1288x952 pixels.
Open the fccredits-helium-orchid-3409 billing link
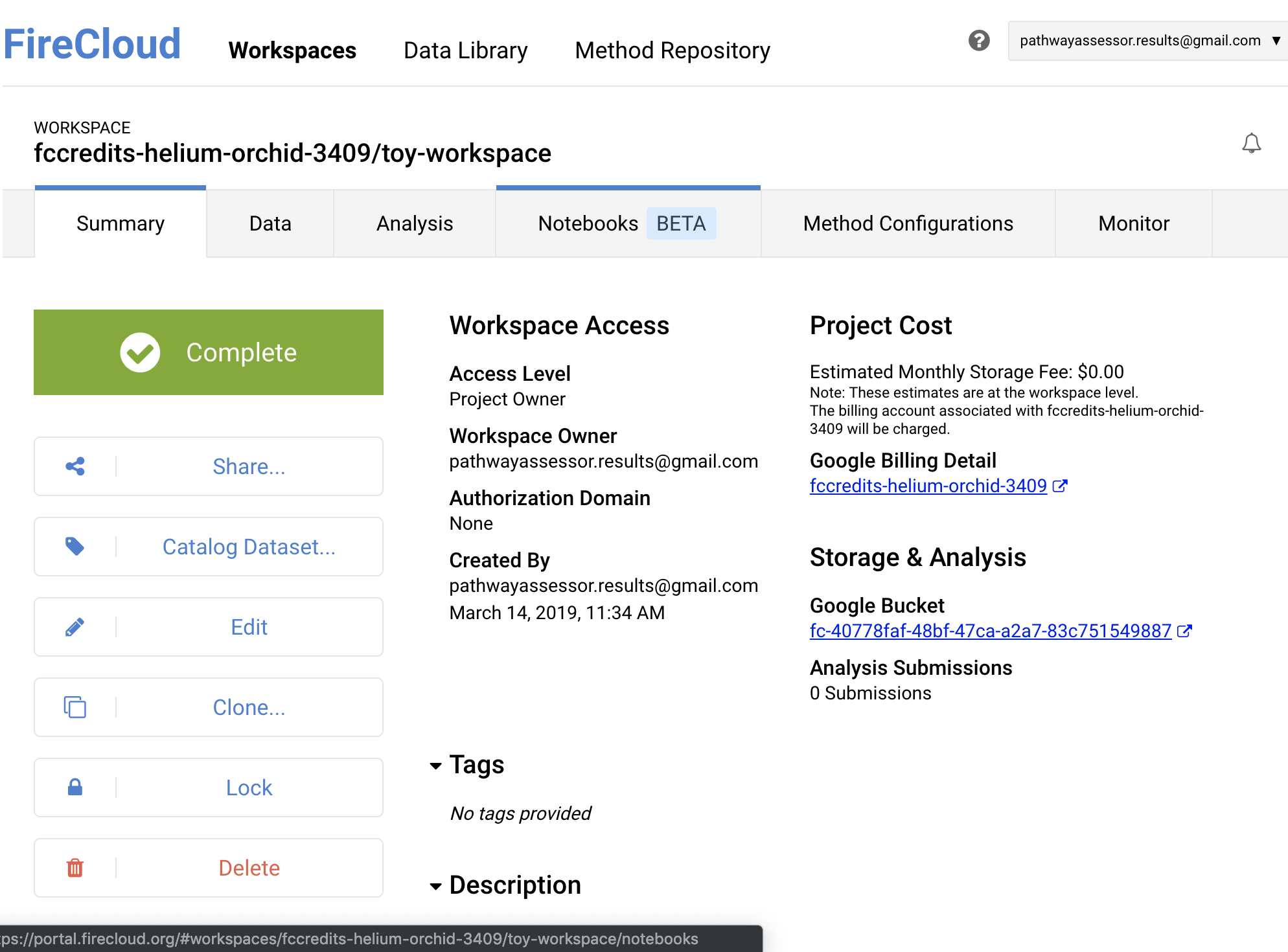(x=928, y=486)
